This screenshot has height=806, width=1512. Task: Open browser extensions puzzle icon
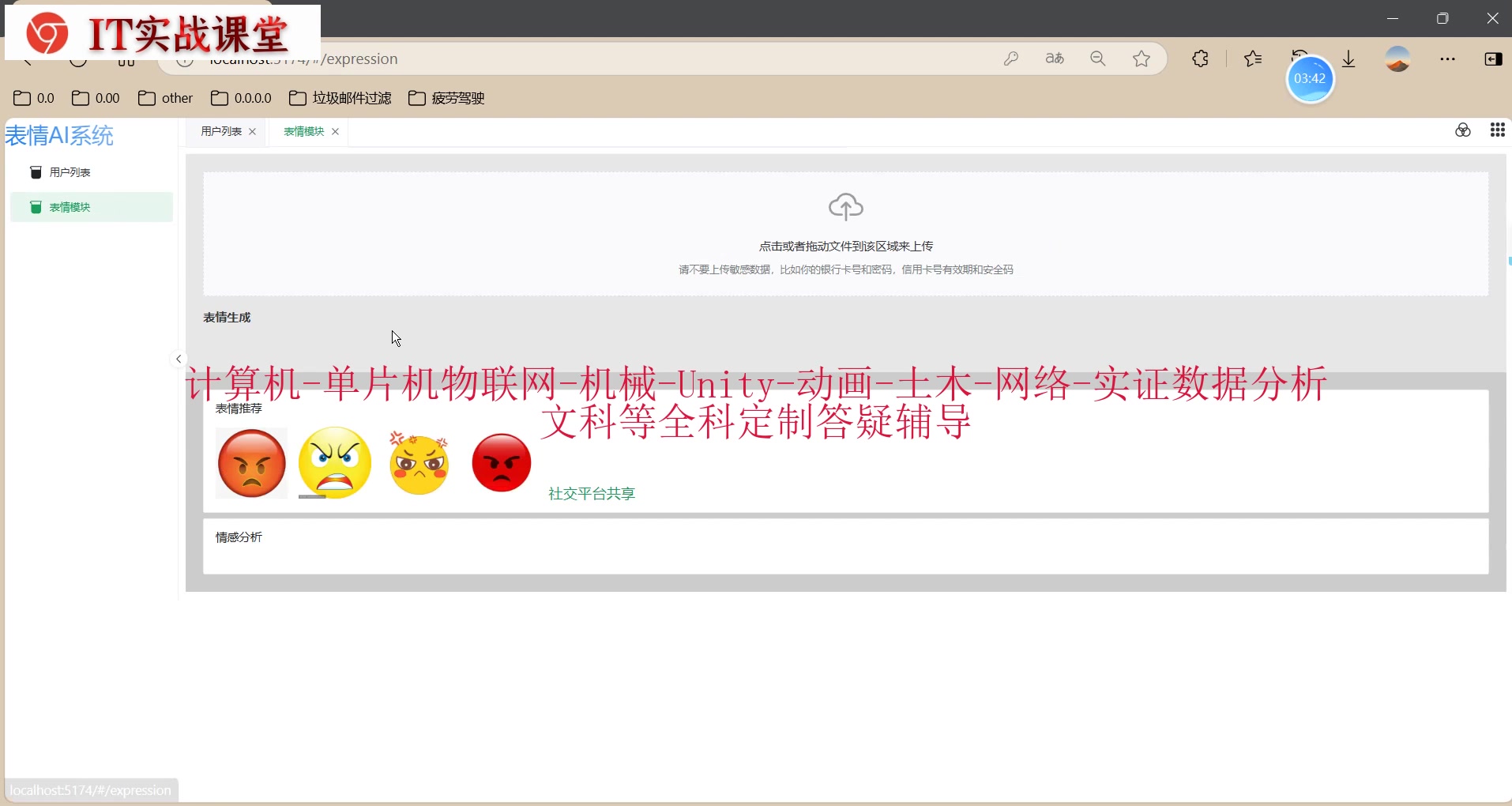click(x=1201, y=58)
